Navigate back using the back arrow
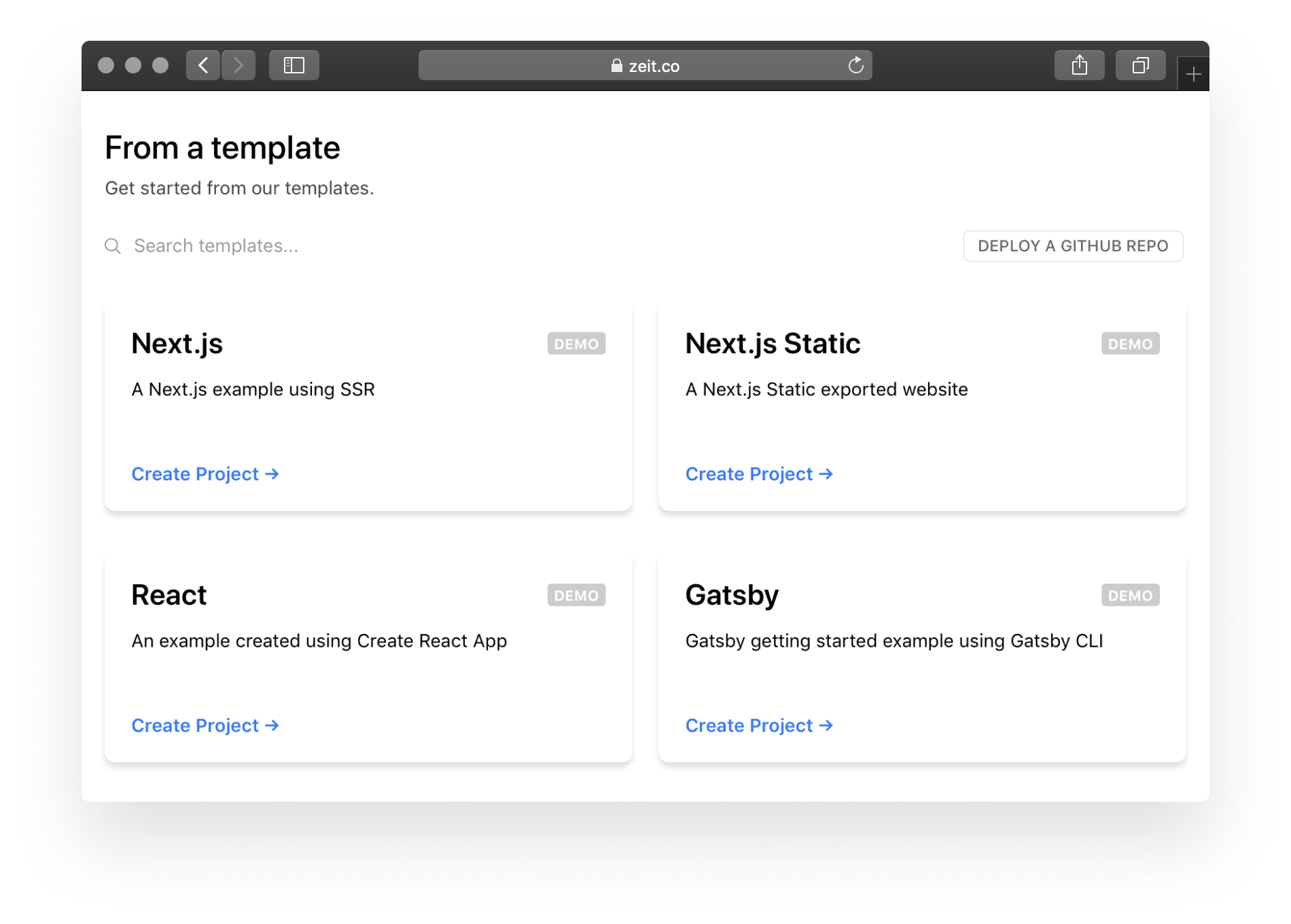This screenshot has height=924, width=1291. click(202, 65)
